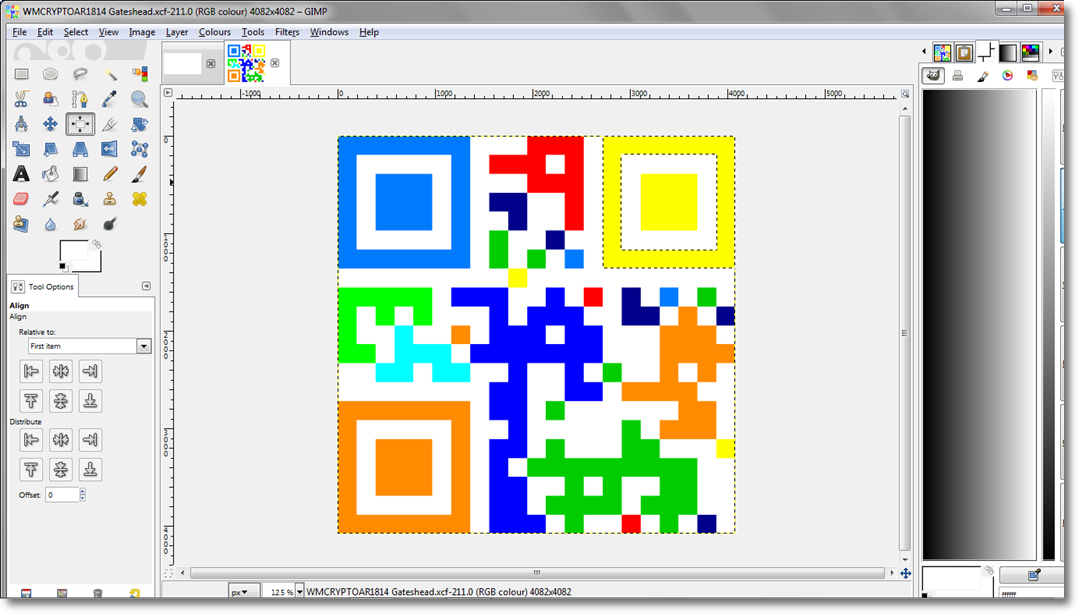
Task: Select the Smudge finger tool
Action: click(x=80, y=224)
